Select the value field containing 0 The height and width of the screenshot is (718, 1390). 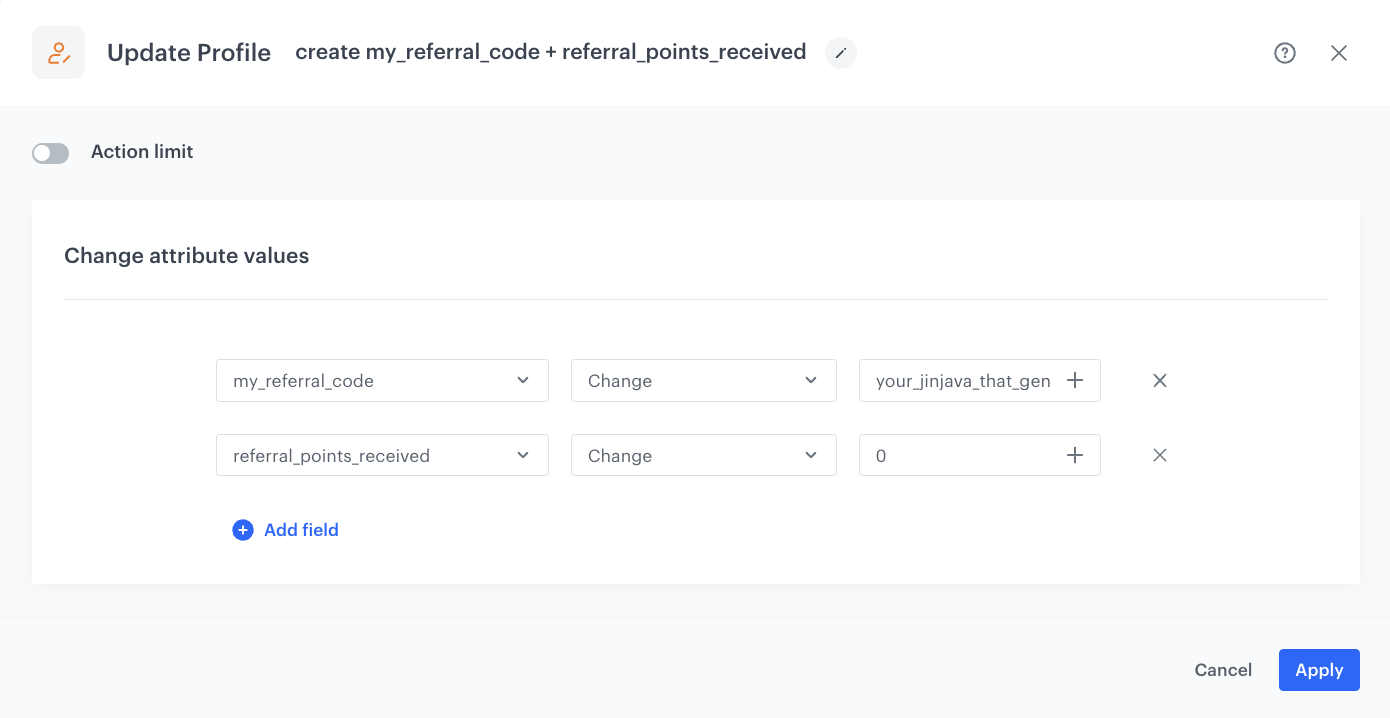tap(960, 455)
